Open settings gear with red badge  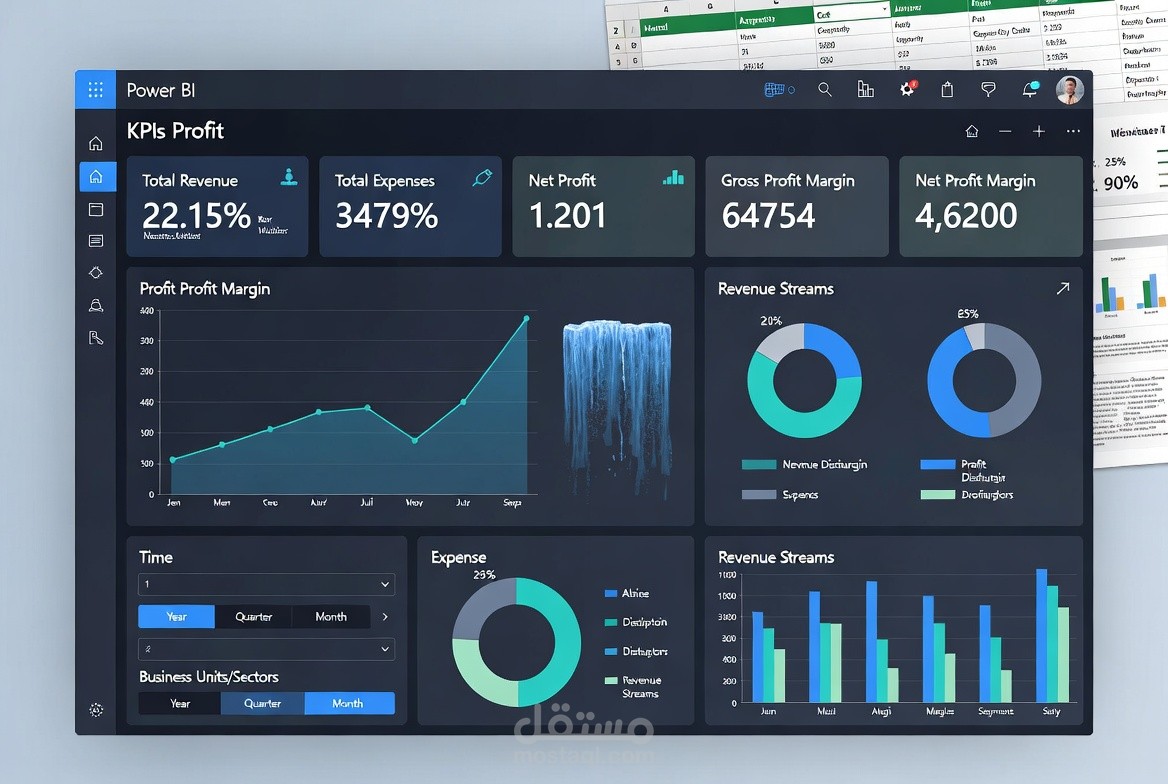pyautogui.click(x=907, y=89)
